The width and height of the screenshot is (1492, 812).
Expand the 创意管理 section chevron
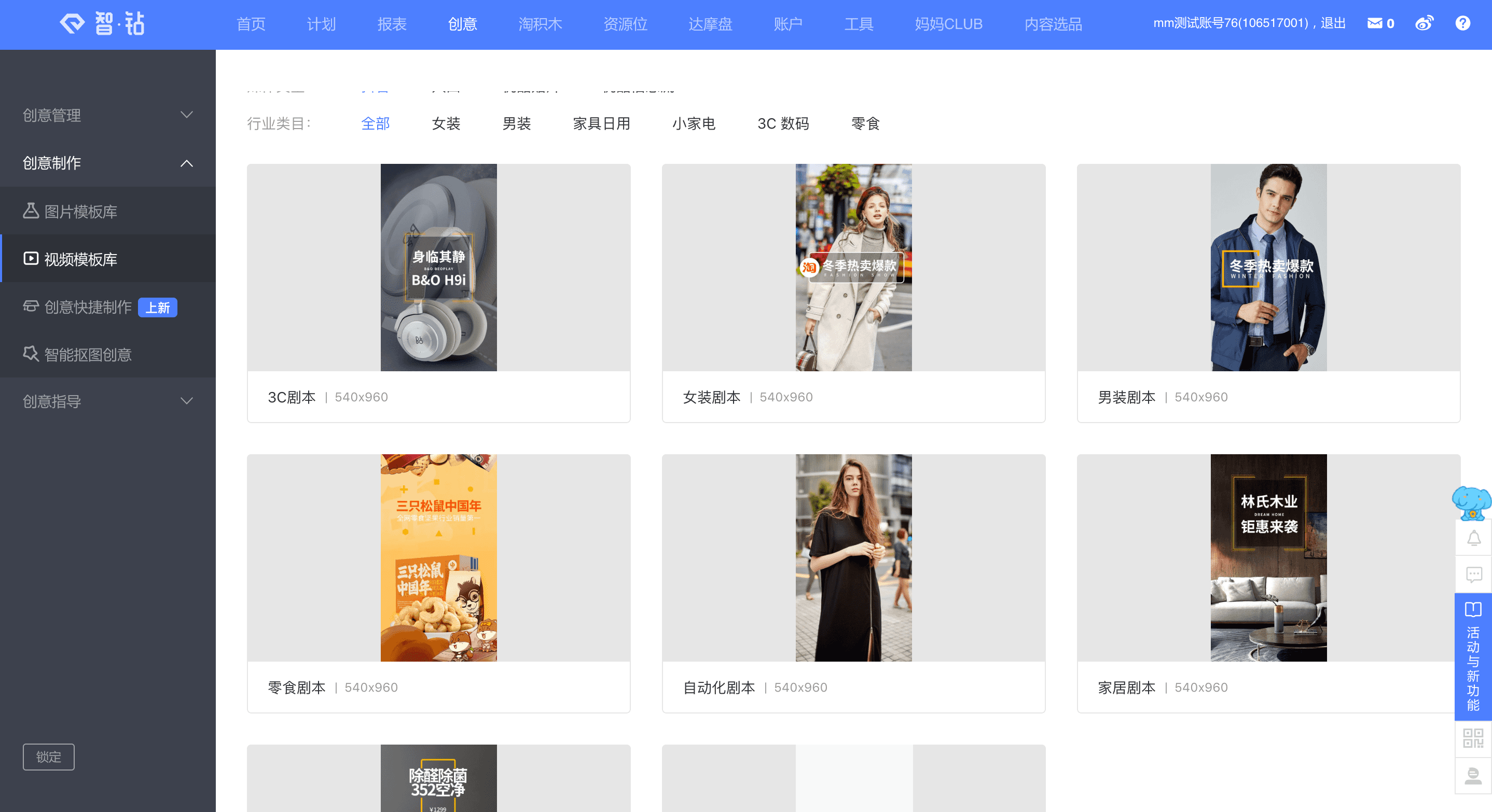pyautogui.click(x=187, y=115)
